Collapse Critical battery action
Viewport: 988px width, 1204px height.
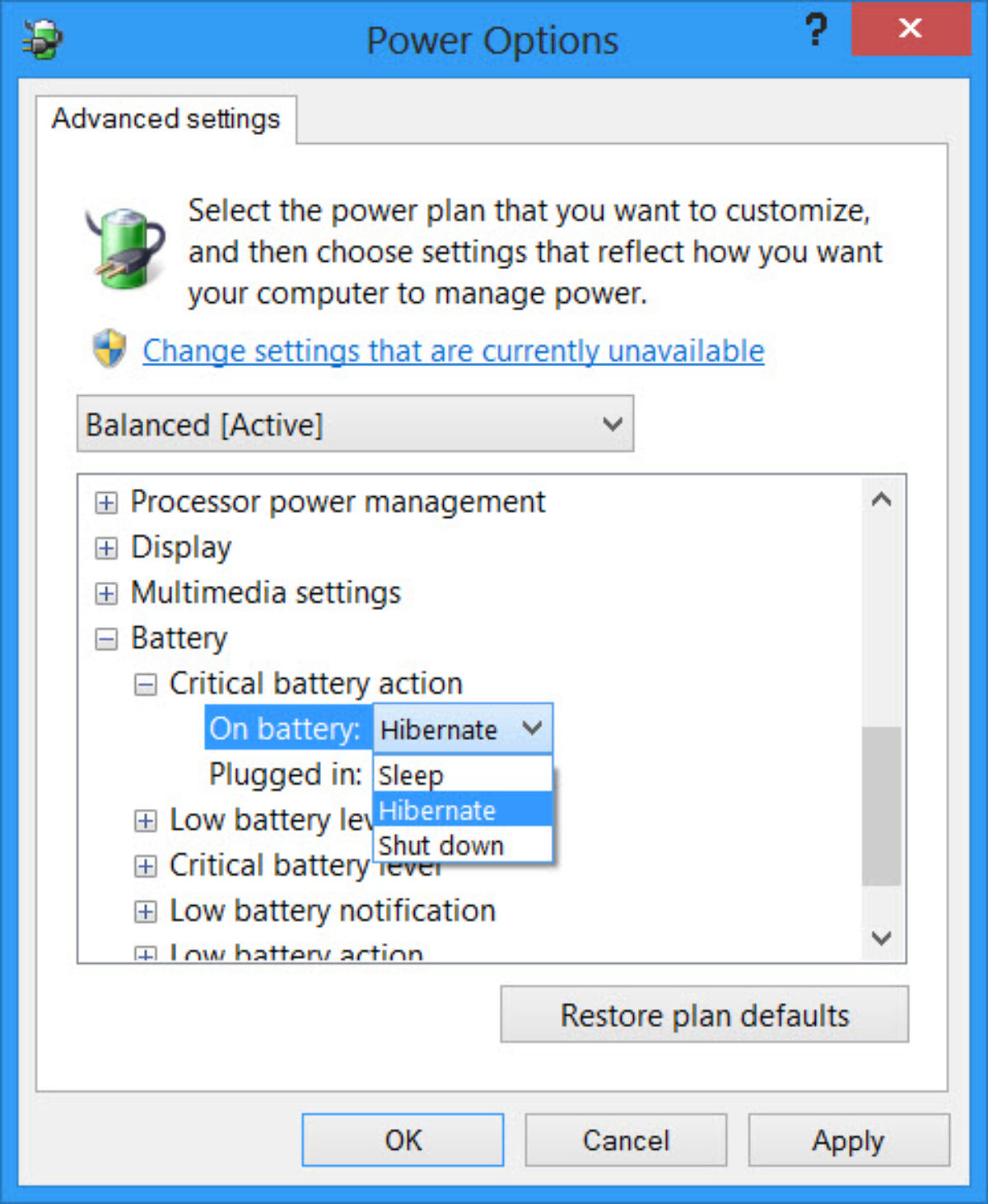pyautogui.click(x=145, y=685)
